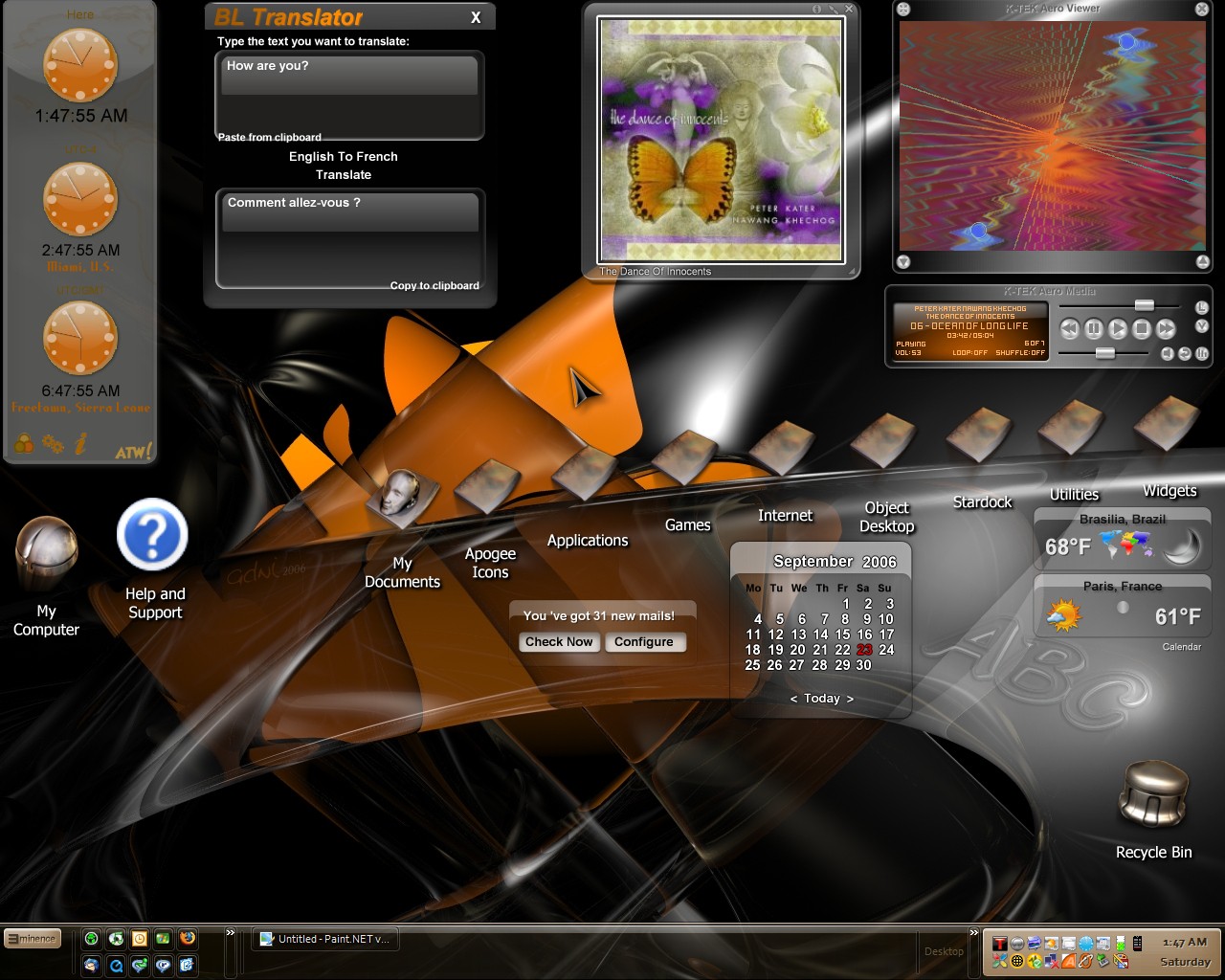This screenshot has width=1225, height=980.
Task: Open the Utilities tab on the dock
Action: [x=1075, y=495]
